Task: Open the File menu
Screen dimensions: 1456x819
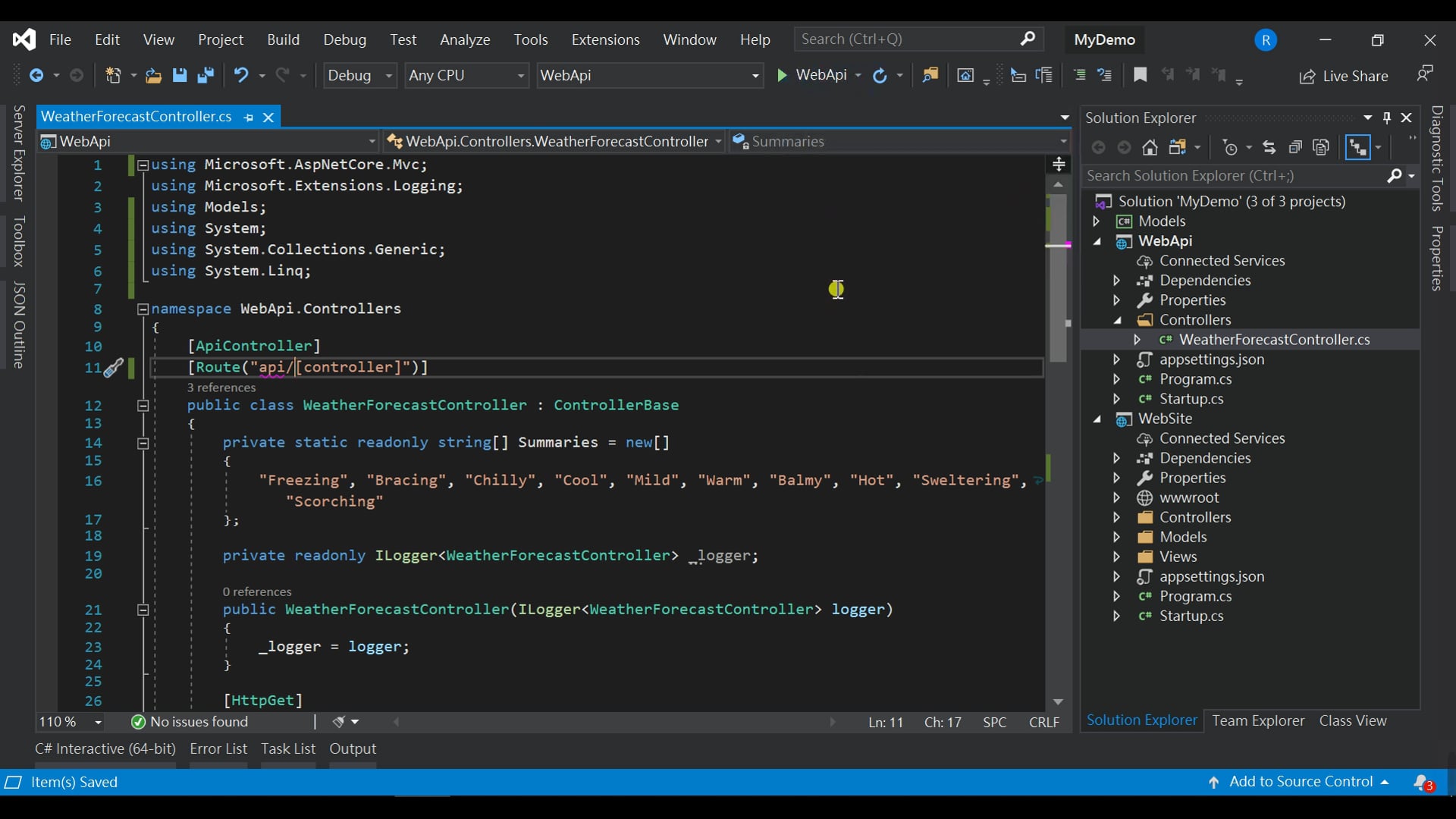Action: click(x=60, y=39)
